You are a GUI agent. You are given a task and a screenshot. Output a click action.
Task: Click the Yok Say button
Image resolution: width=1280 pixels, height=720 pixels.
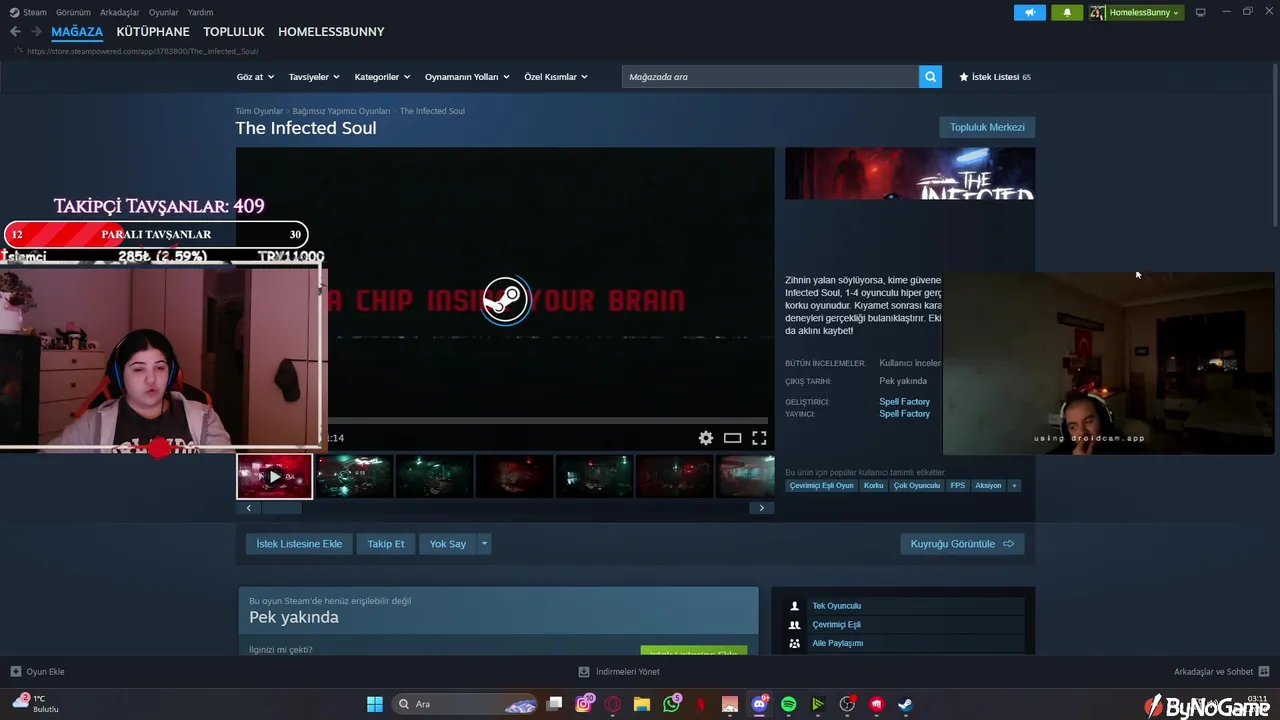(x=448, y=544)
